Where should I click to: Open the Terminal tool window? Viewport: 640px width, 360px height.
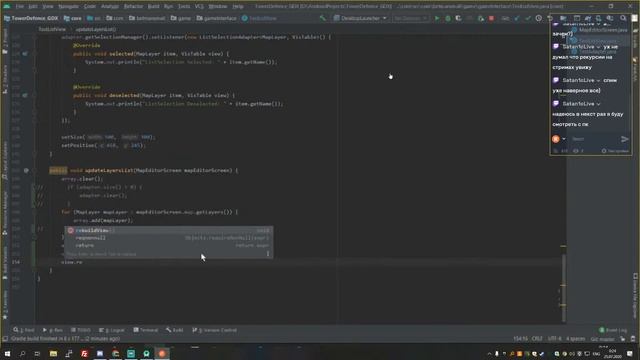point(146,330)
